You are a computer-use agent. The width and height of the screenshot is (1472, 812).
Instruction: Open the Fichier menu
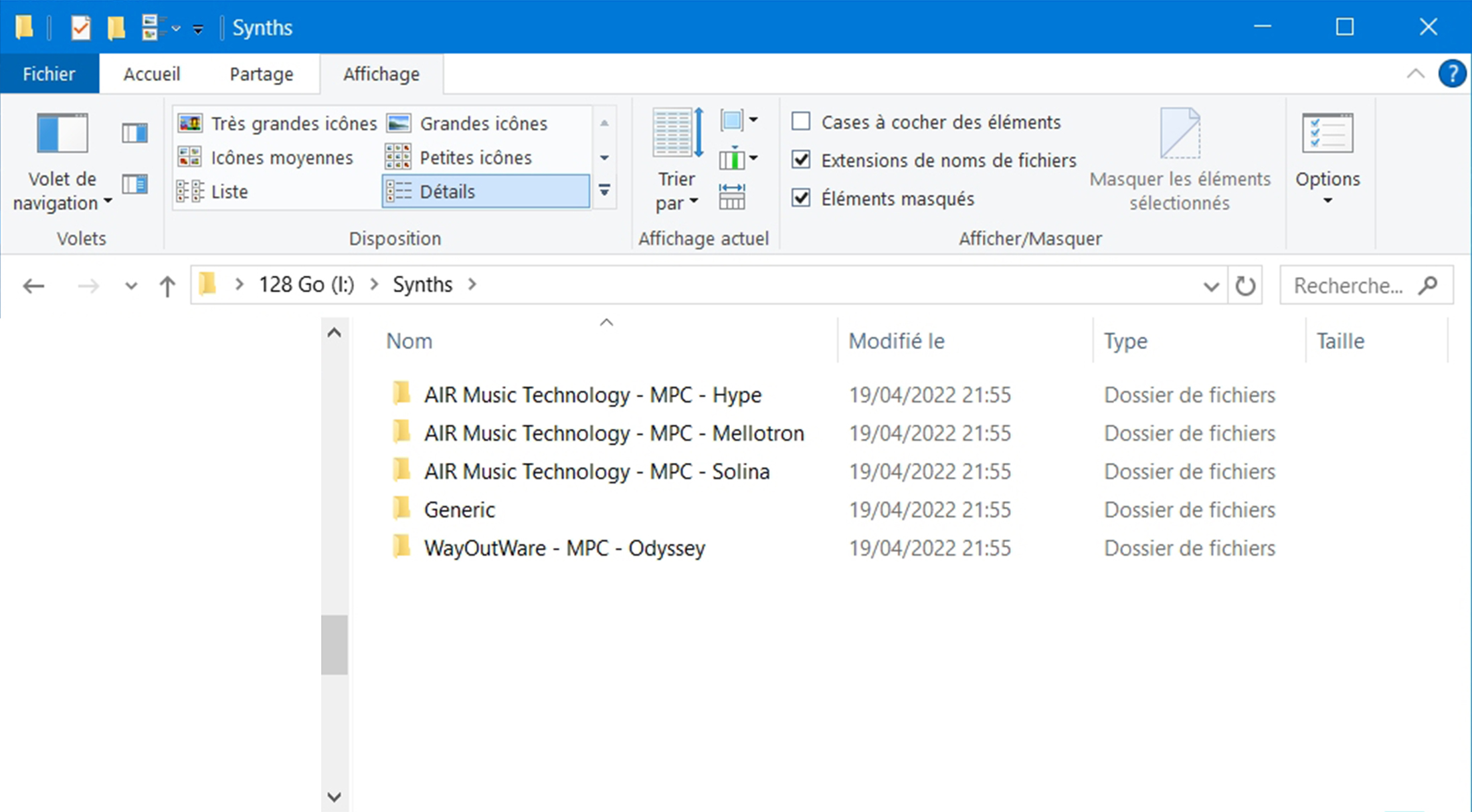(49, 74)
